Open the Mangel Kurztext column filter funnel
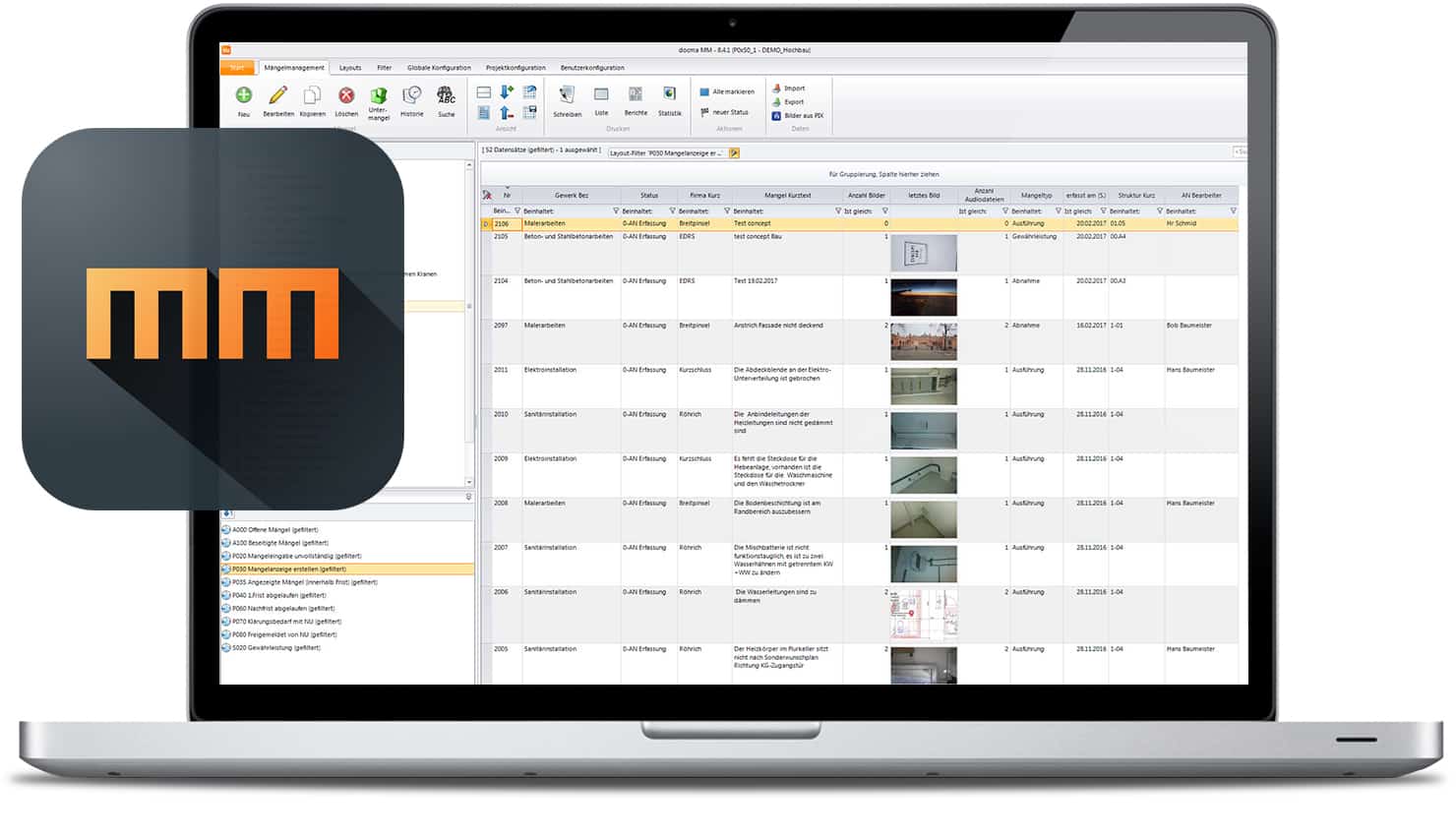Viewport: 1456px width, 838px height. point(837,211)
